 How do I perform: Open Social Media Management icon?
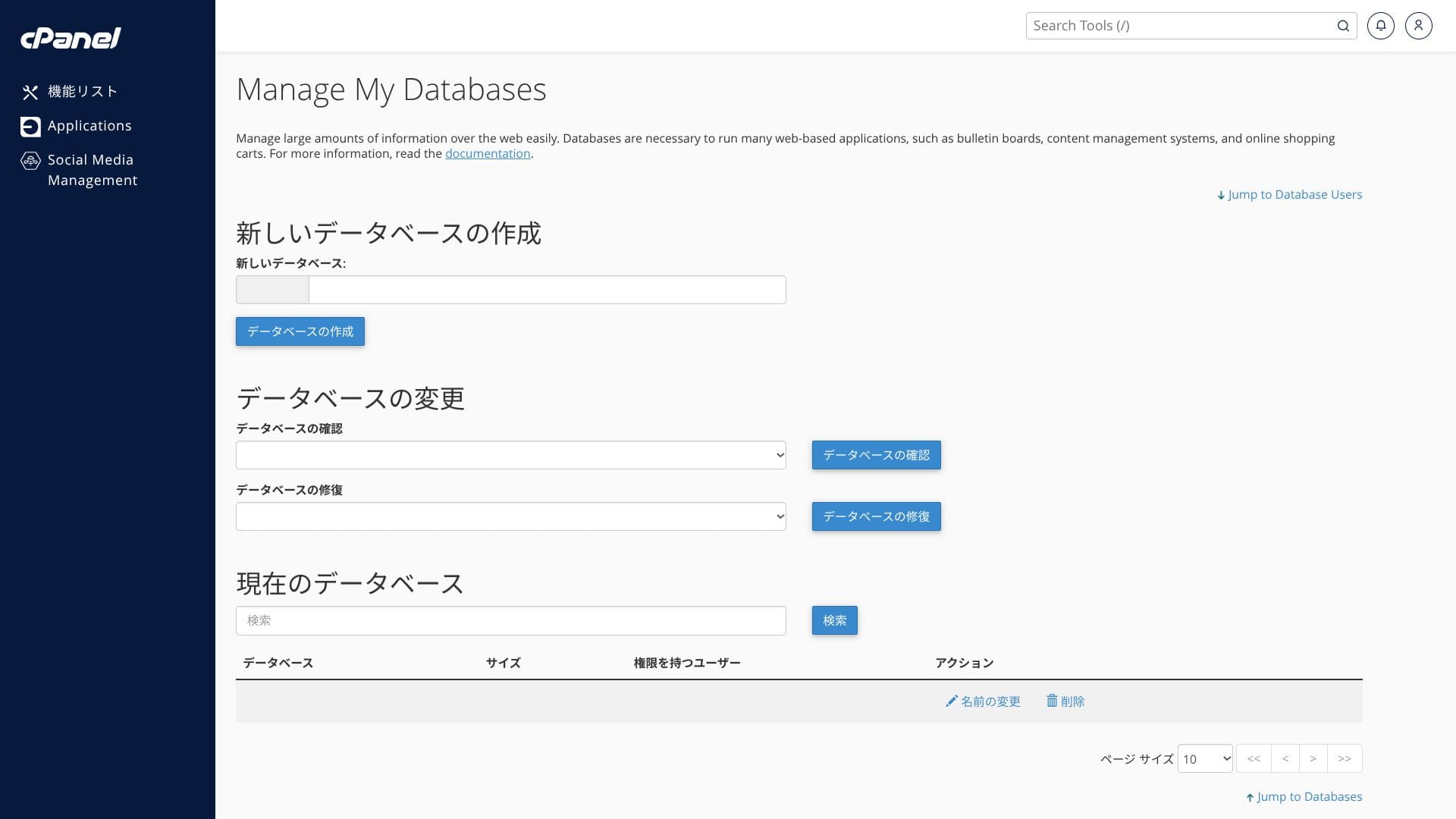30,161
